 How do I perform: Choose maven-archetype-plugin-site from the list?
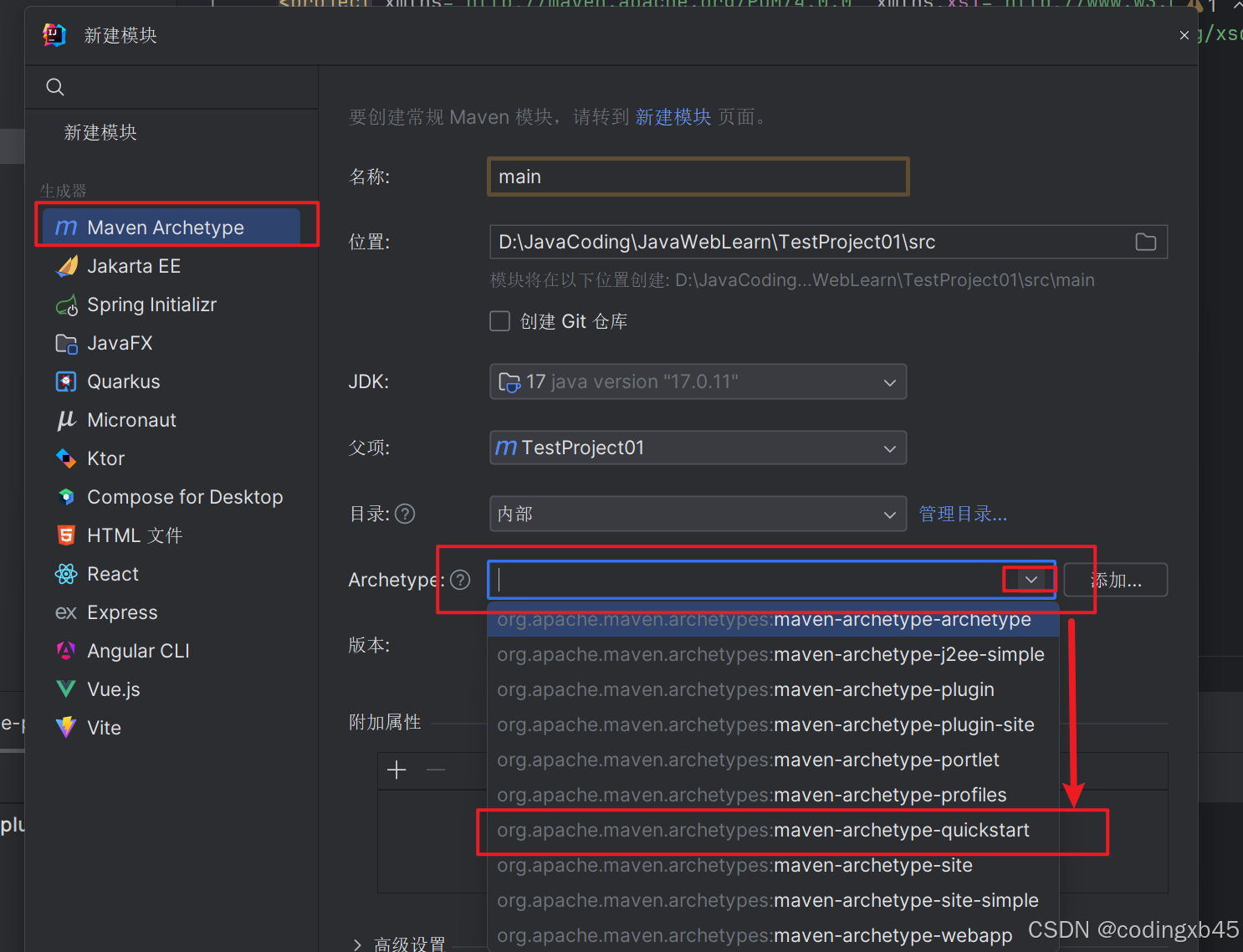click(773, 724)
